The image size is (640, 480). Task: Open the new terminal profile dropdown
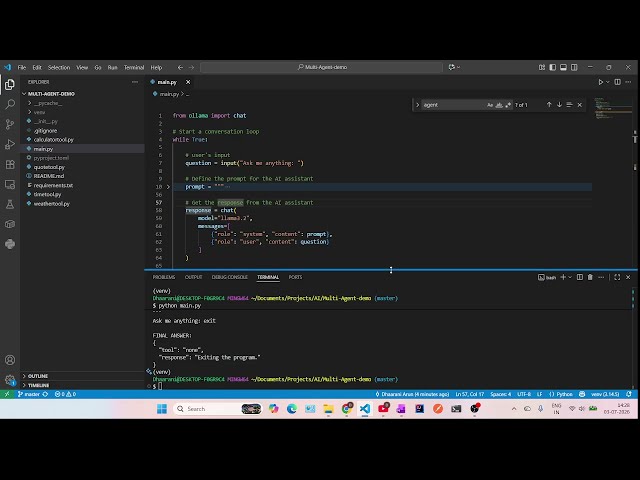point(570,277)
